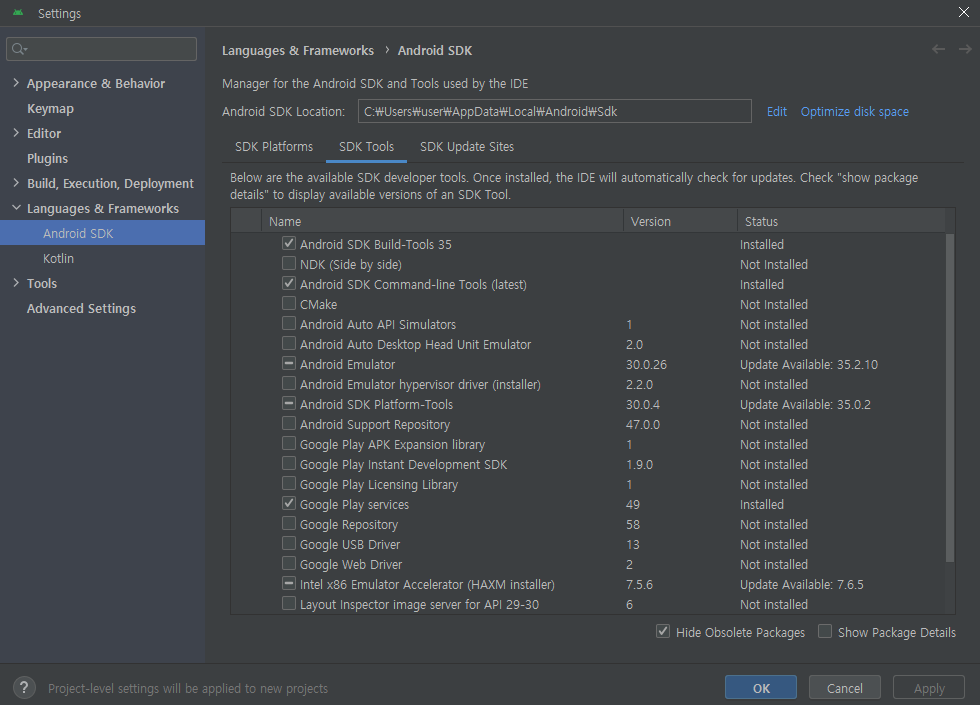Click version '30.0.26' cell
The width and height of the screenshot is (980, 705).
pos(646,364)
